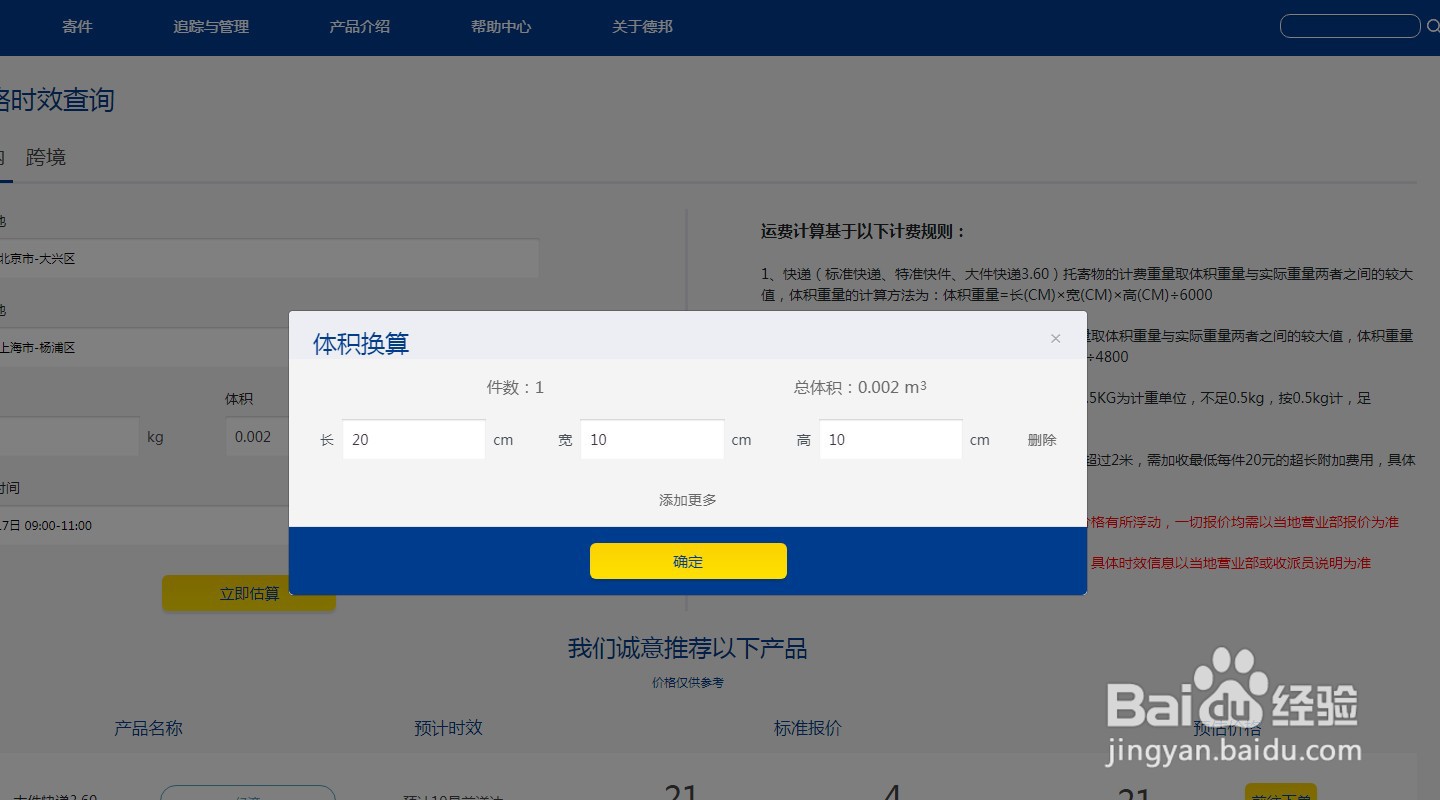Click the 高 height input showing 10

[890, 439]
